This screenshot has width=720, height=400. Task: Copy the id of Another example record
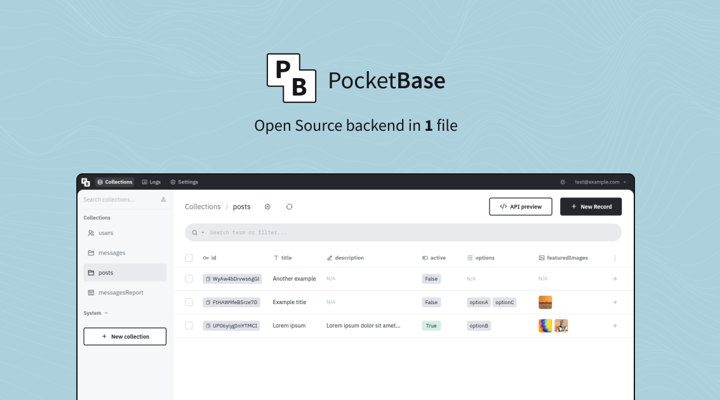(x=208, y=279)
